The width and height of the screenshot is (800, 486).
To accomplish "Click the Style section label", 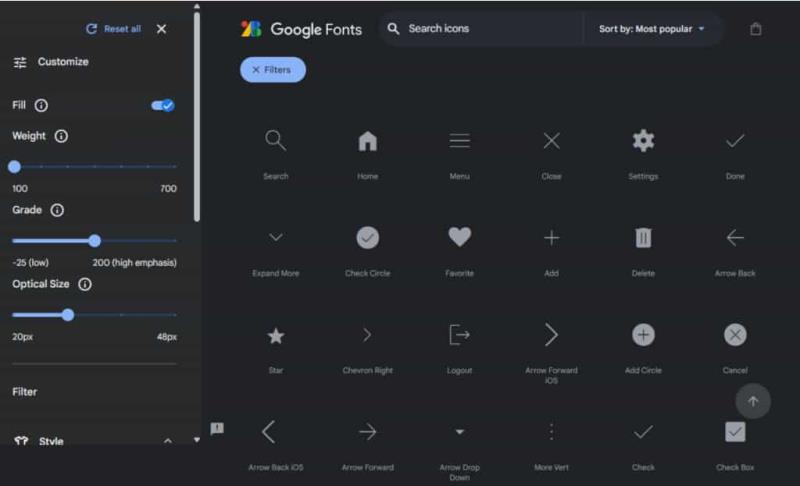I will tap(51, 441).
